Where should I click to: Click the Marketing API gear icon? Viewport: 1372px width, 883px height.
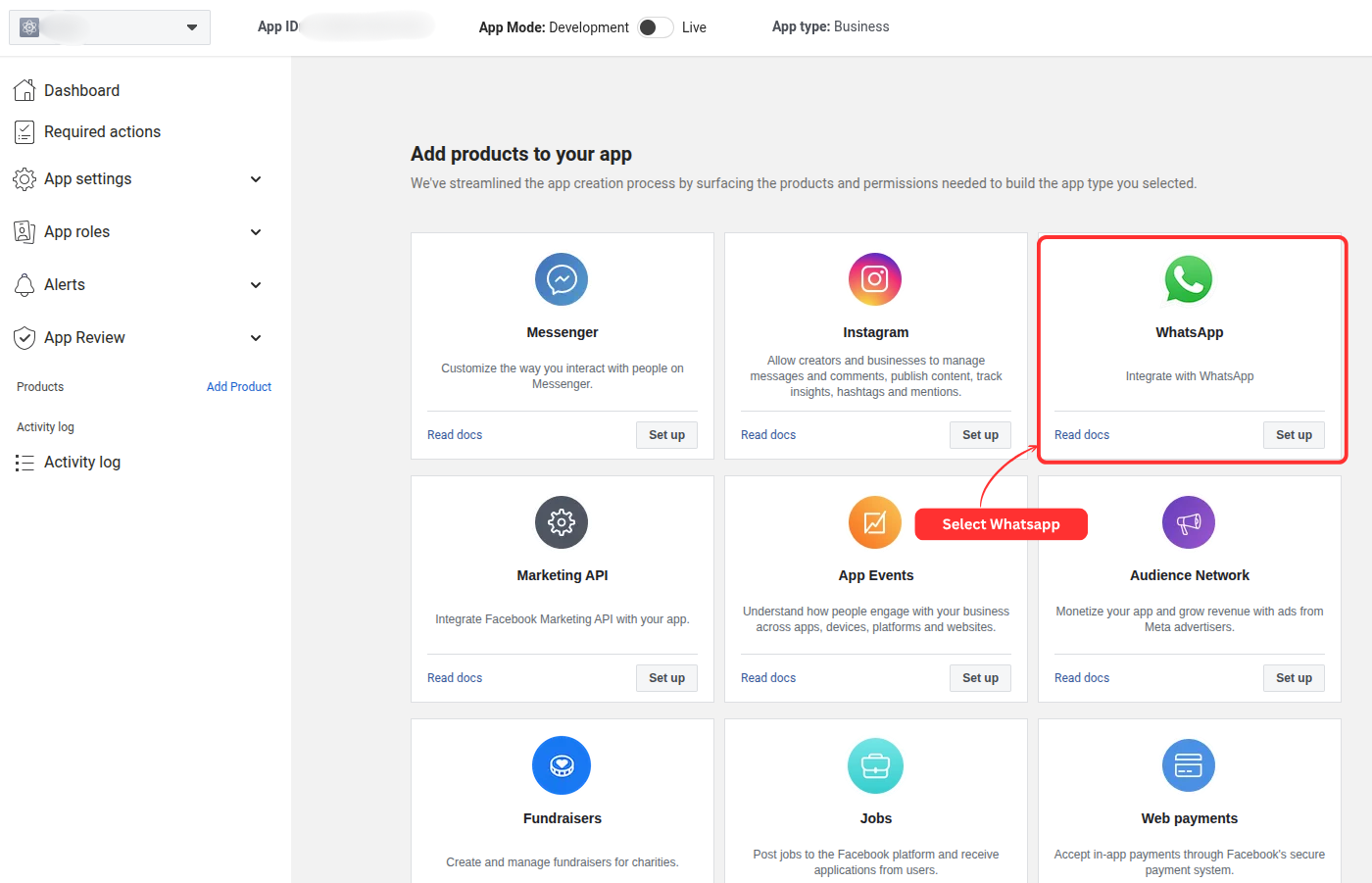tap(562, 522)
